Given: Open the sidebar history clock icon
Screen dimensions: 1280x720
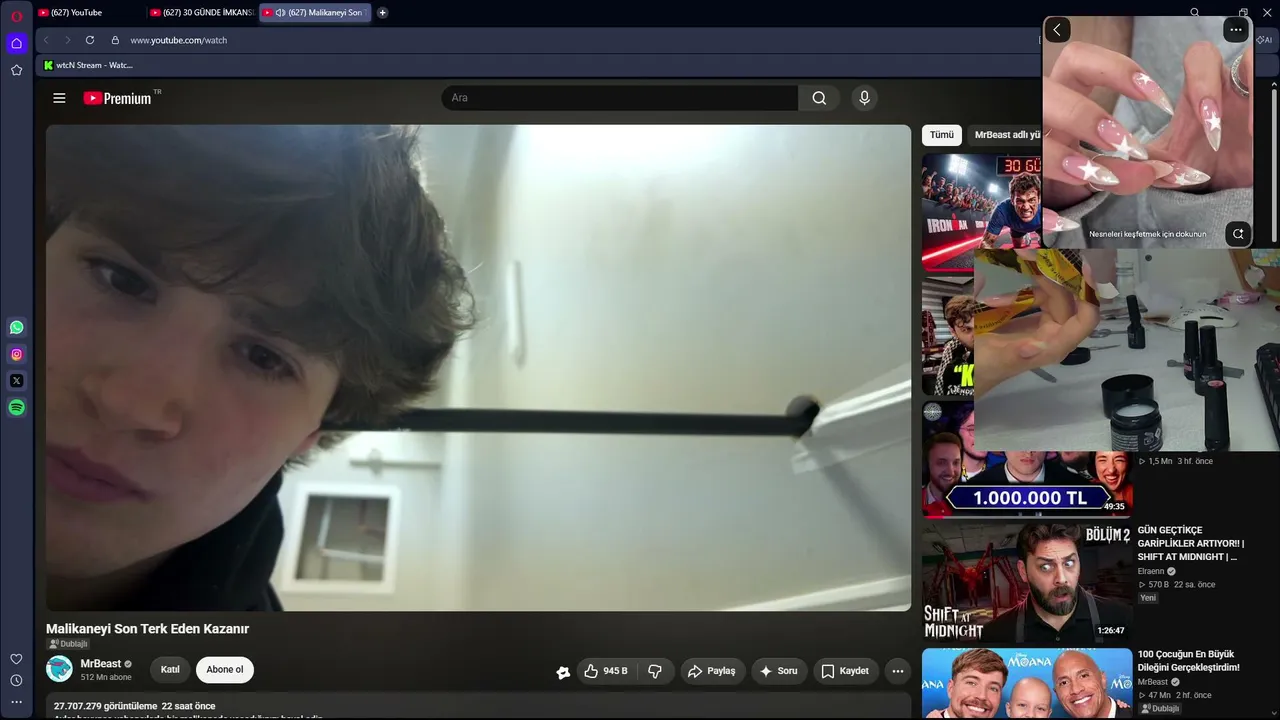Looking at the screenshot, I should coord(16,680).
